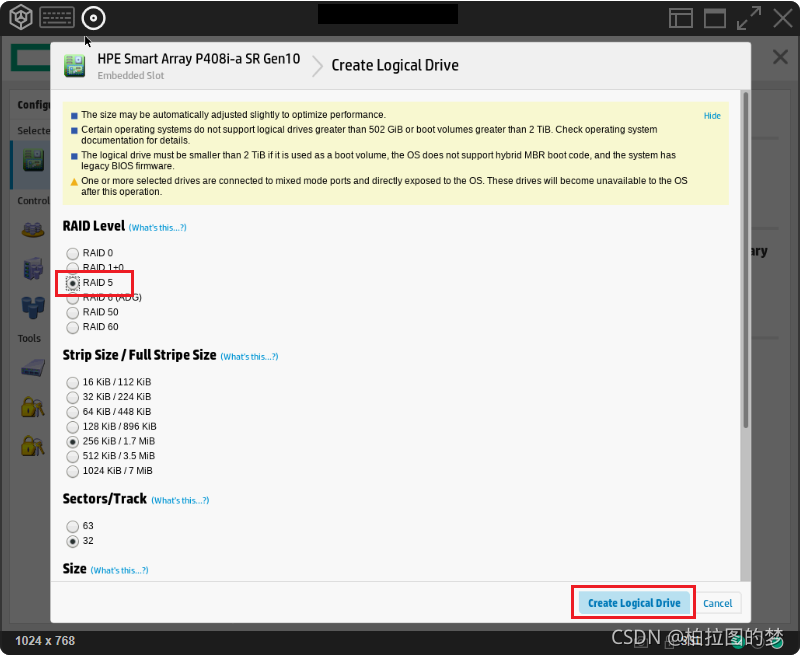Open What's this help for RAID Level
Image resolution: width=800 pixels, height=656 pixels.
(x=158, y=228)
